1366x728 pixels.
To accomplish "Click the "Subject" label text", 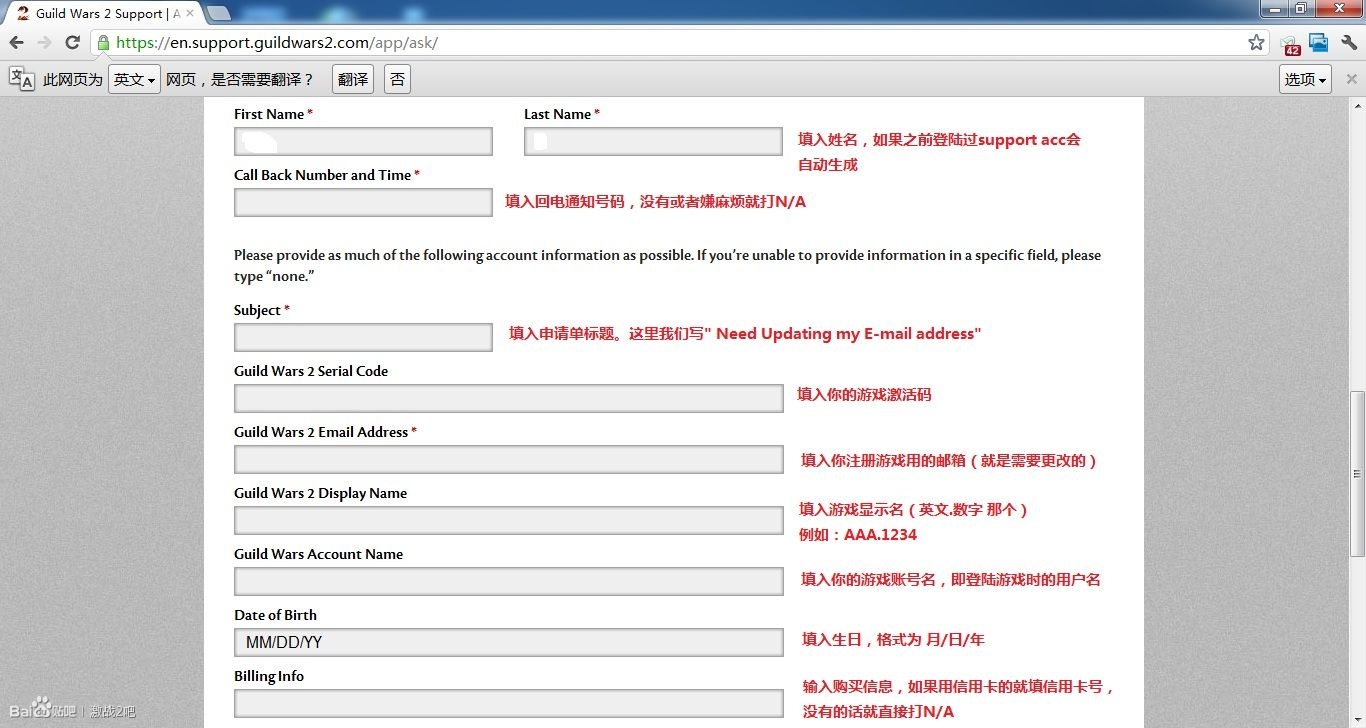I will 257,310.
